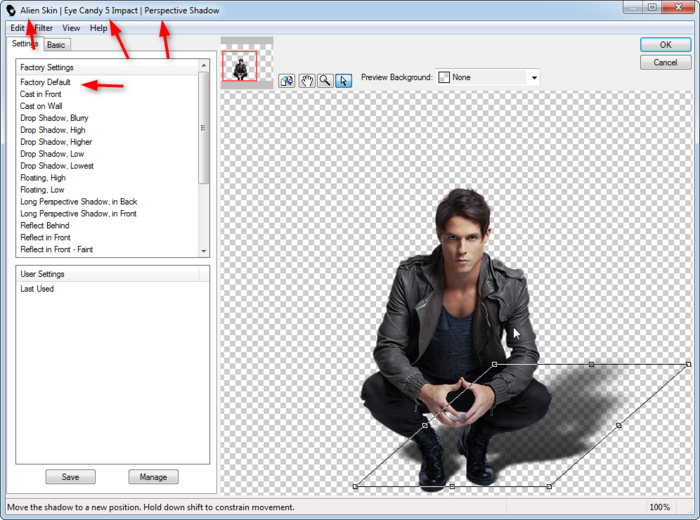The height and width of the screenshot is (520, 700).
Task: Click the OK button
Action: pyautogui.click(x=666, y=45)
